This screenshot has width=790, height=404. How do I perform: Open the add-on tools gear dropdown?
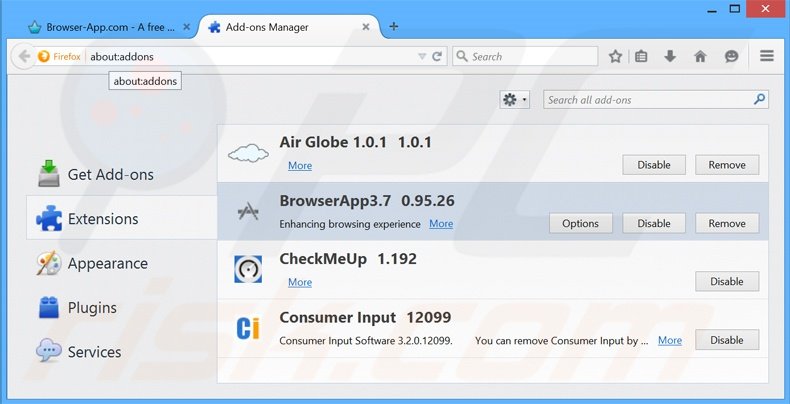pyautogui.click(x=514, y=100)
